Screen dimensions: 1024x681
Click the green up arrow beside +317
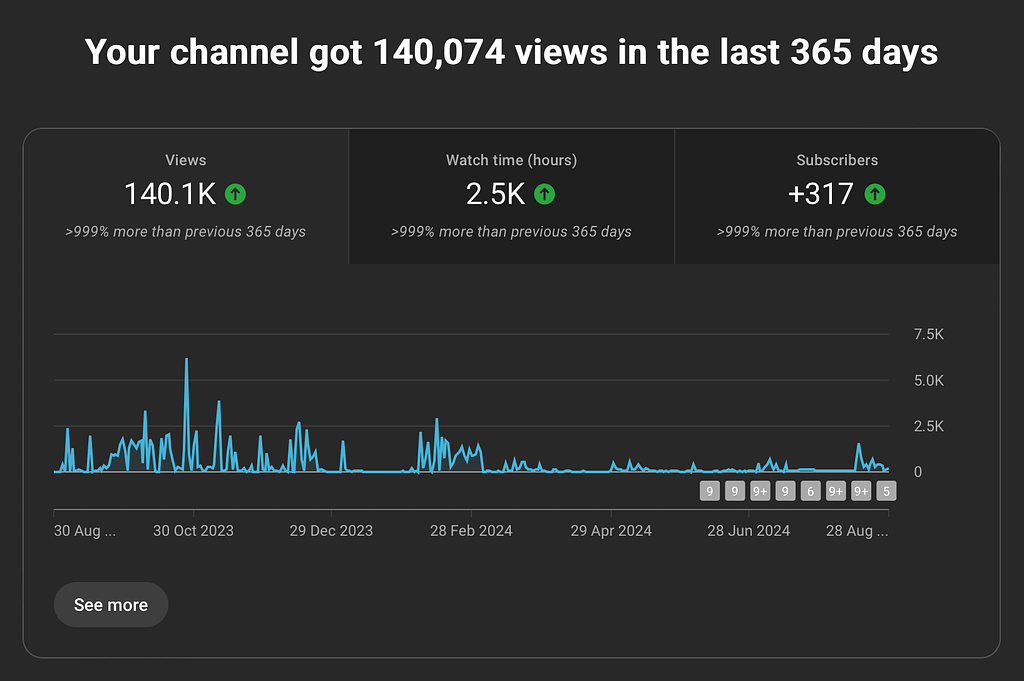[x=875, y=194]
